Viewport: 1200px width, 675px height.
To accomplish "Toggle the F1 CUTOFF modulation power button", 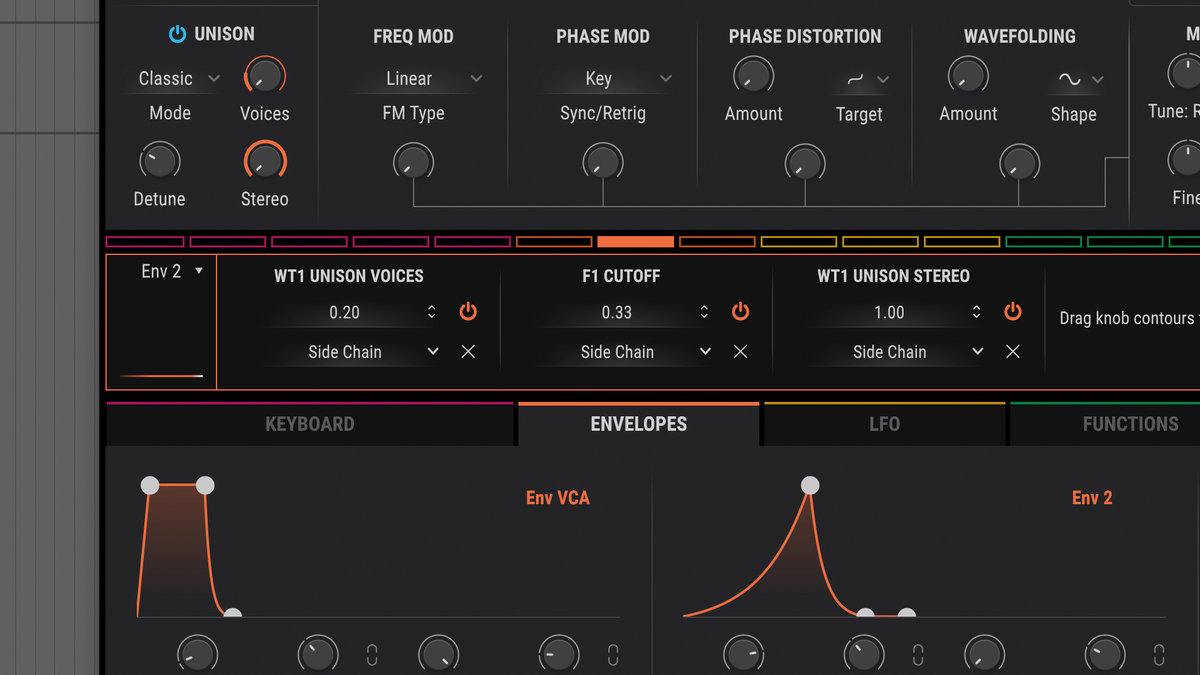I will (740, 311).
